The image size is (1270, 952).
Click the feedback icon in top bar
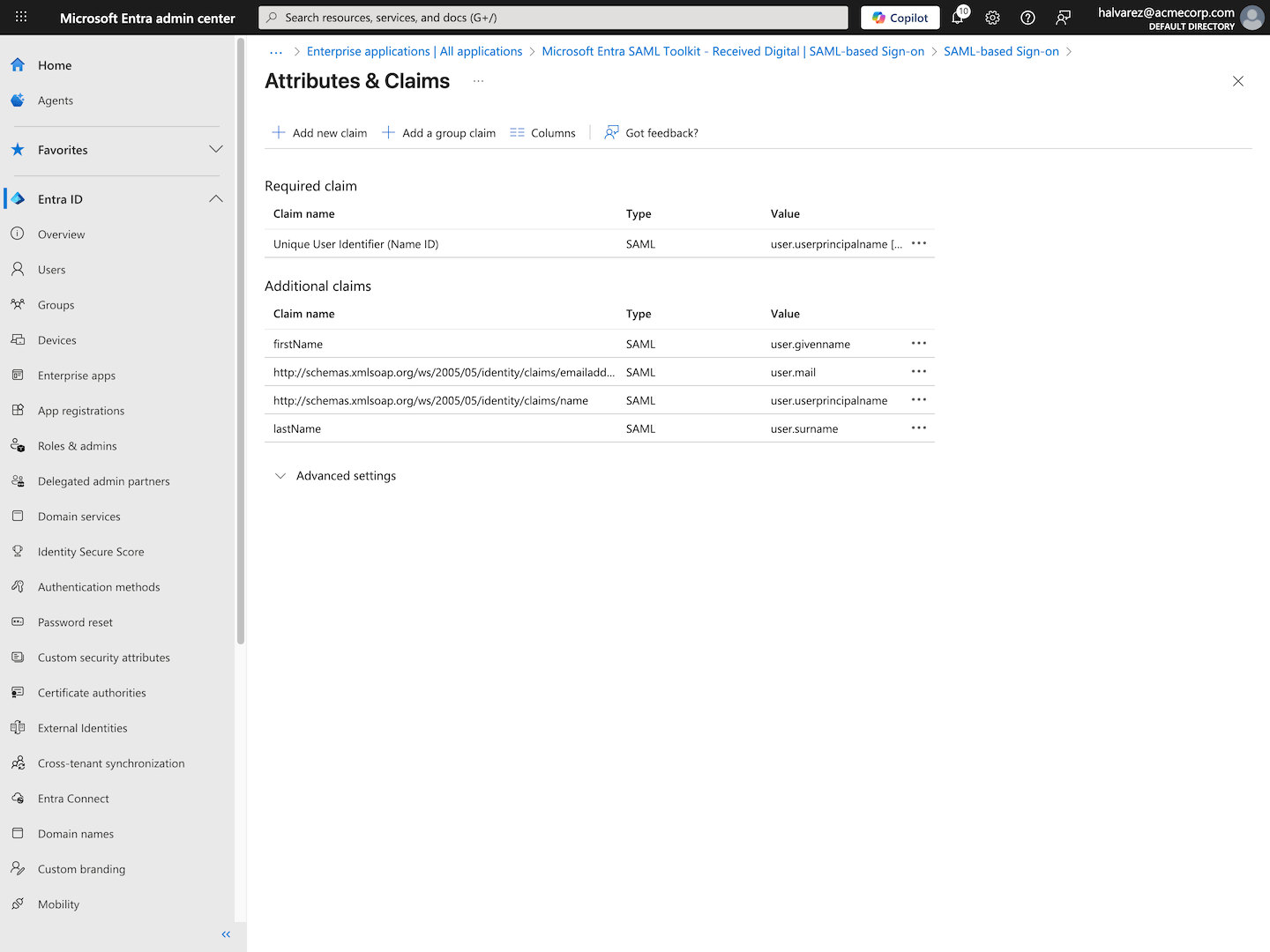[x=1063, y=18]
